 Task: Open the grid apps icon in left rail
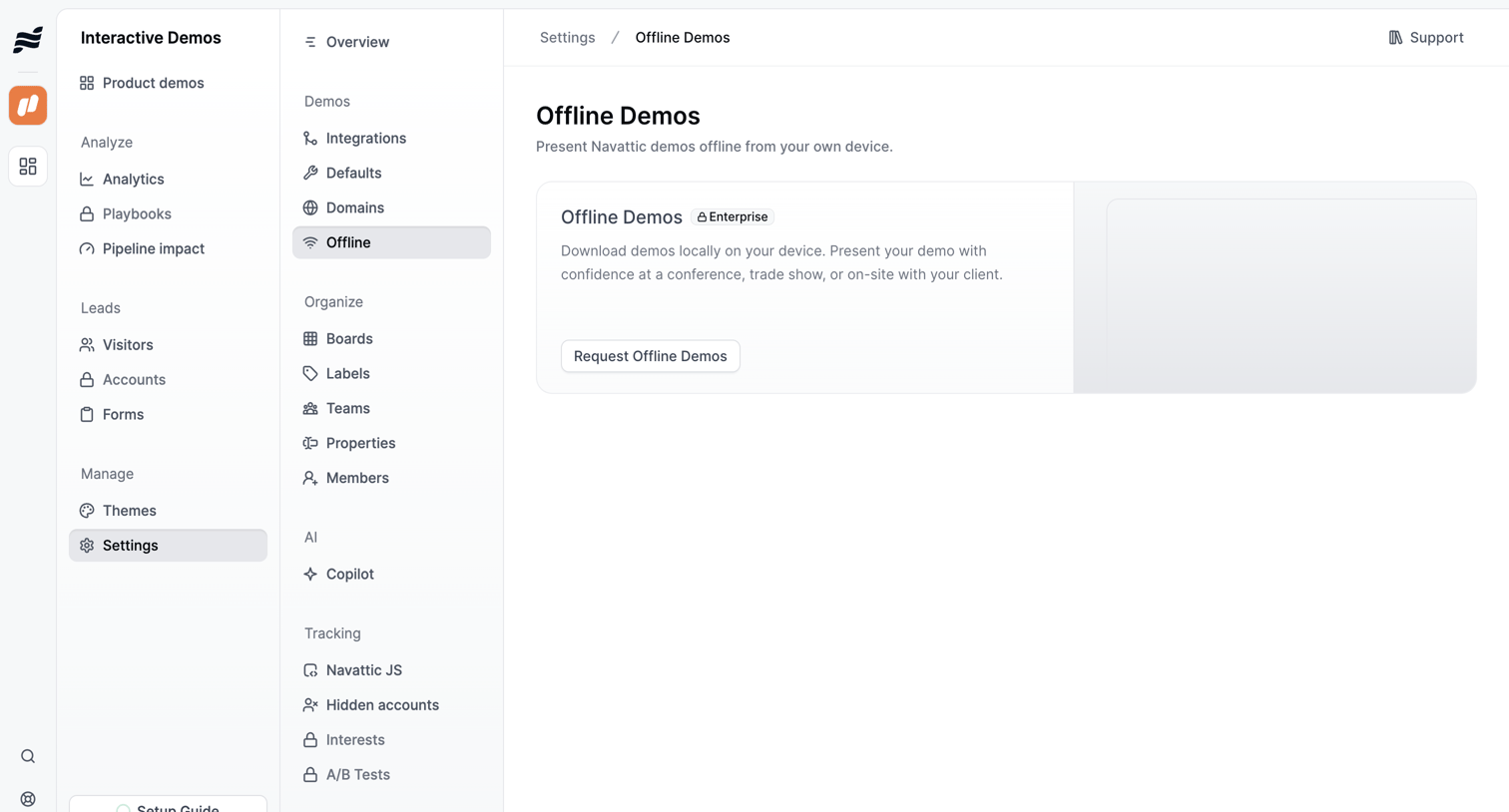pyautogui.click(x=28, y=167)
